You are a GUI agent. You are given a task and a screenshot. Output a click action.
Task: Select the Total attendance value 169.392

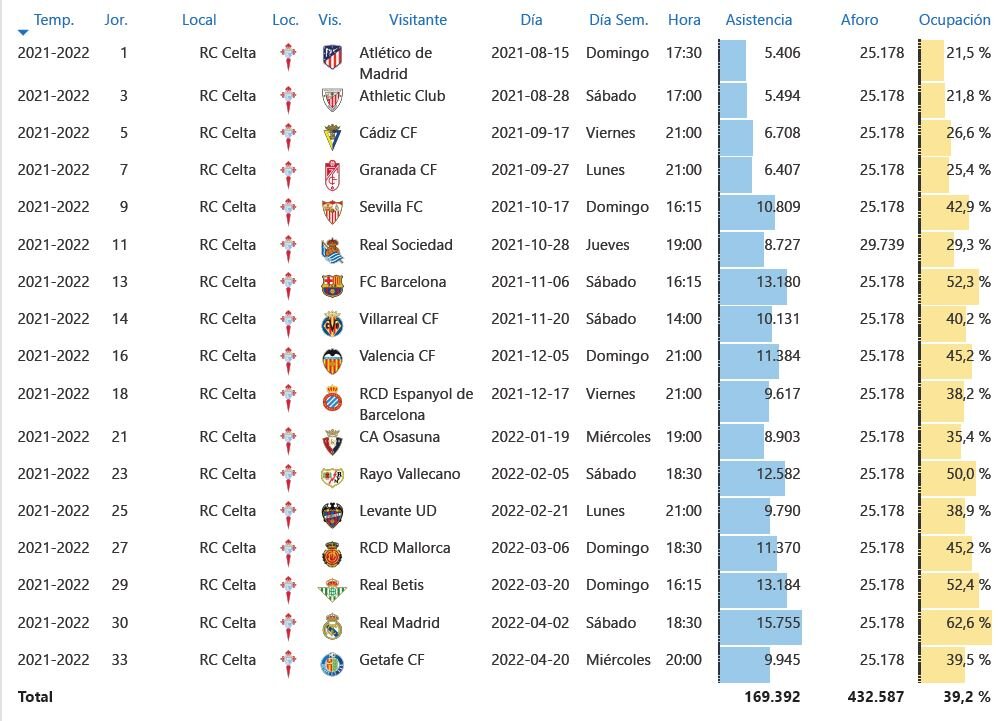pyautogui.click(x=772, y=697)
